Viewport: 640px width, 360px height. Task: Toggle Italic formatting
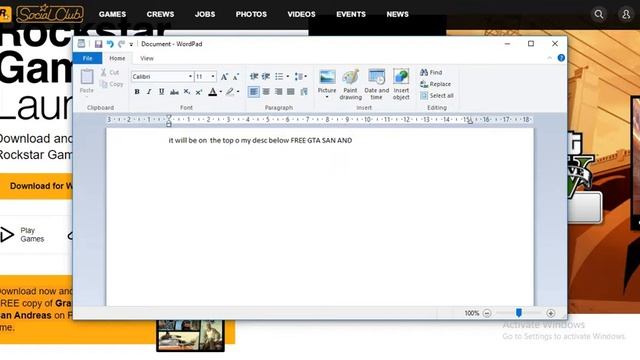pyautogui.click(x=149, y=92)
